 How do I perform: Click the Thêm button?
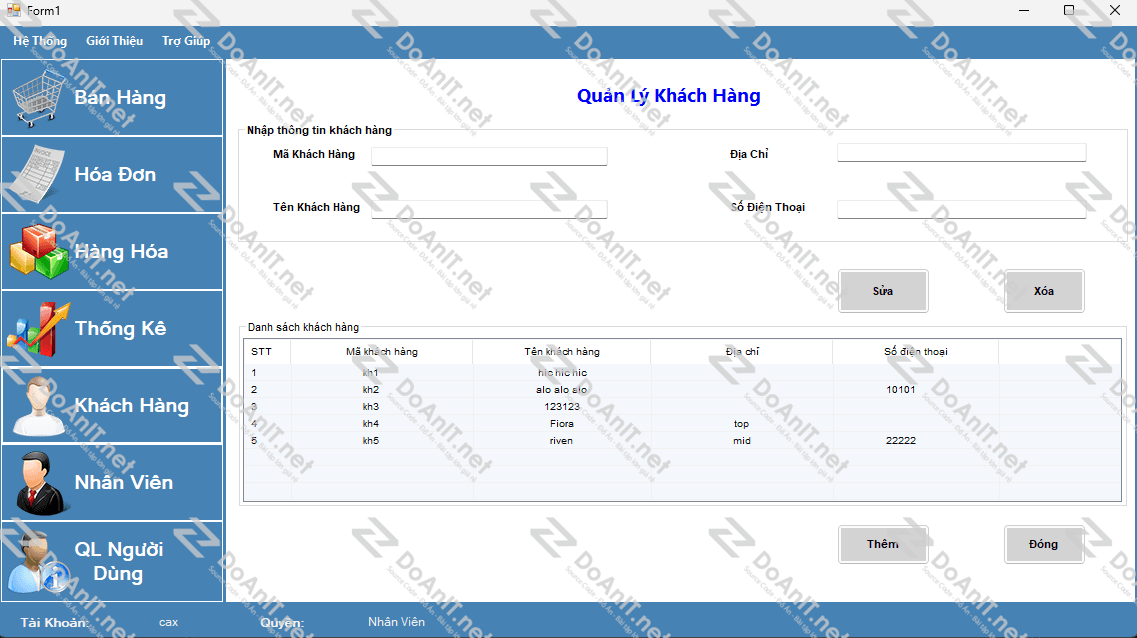pos(883,544)
